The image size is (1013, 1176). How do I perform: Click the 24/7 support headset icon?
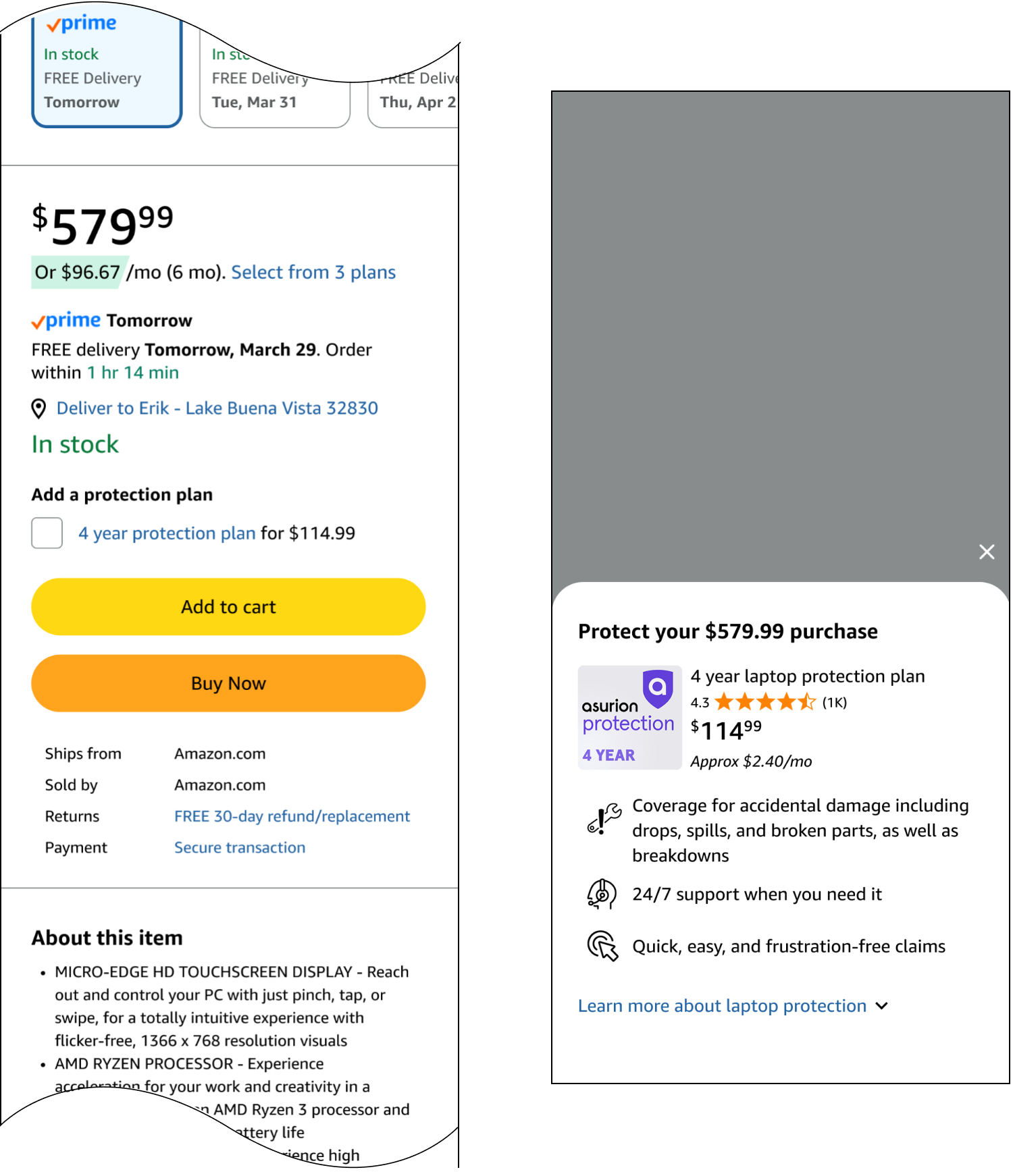(x=602, y=894)
